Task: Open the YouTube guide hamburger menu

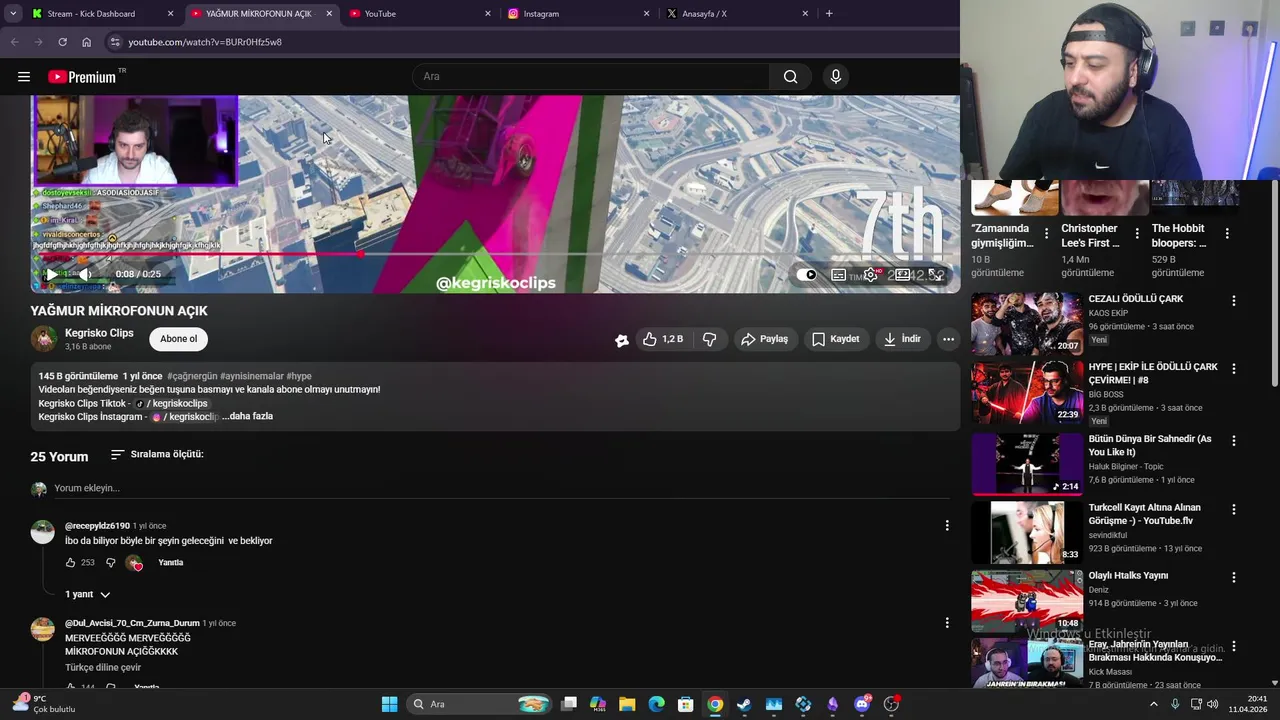Action: (24, 77)
